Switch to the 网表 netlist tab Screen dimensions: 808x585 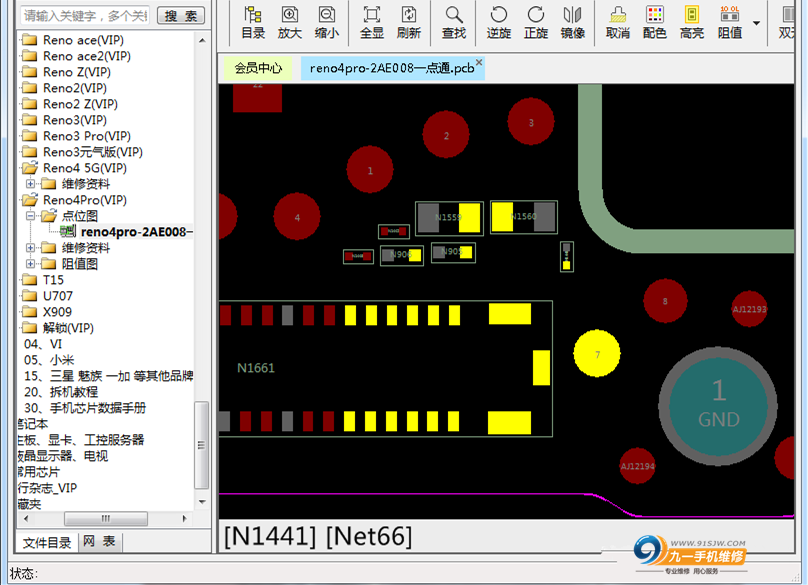(99, 541)
